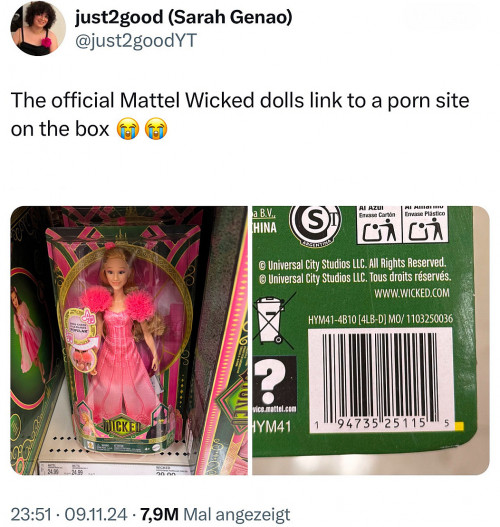
Task: Open the just2good profile avatar
Action: 38,28
